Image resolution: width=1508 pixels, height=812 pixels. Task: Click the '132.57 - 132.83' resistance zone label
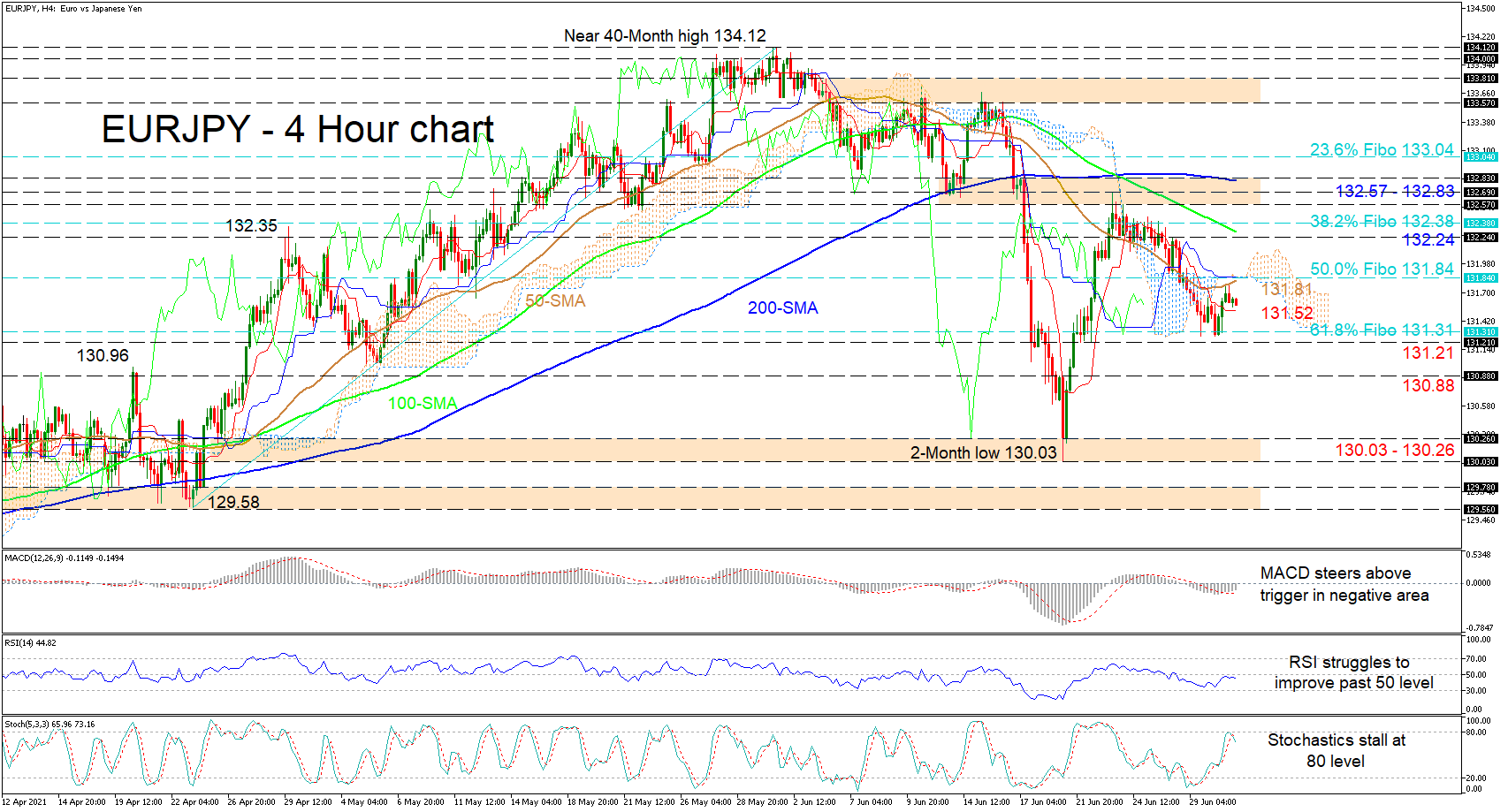click(x=1395, y=192)
